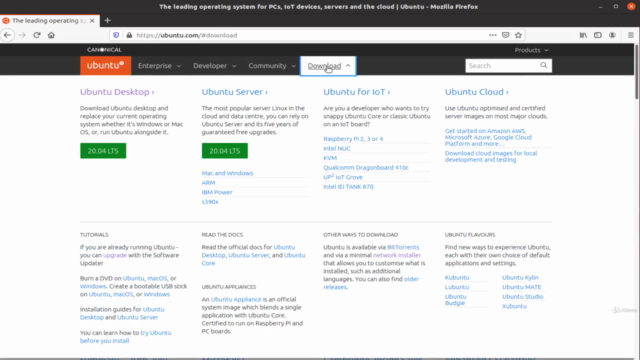Open the KVM link
Image resolution: width=640 pixels, height=360 pixels.
click(x=330, y=158)
